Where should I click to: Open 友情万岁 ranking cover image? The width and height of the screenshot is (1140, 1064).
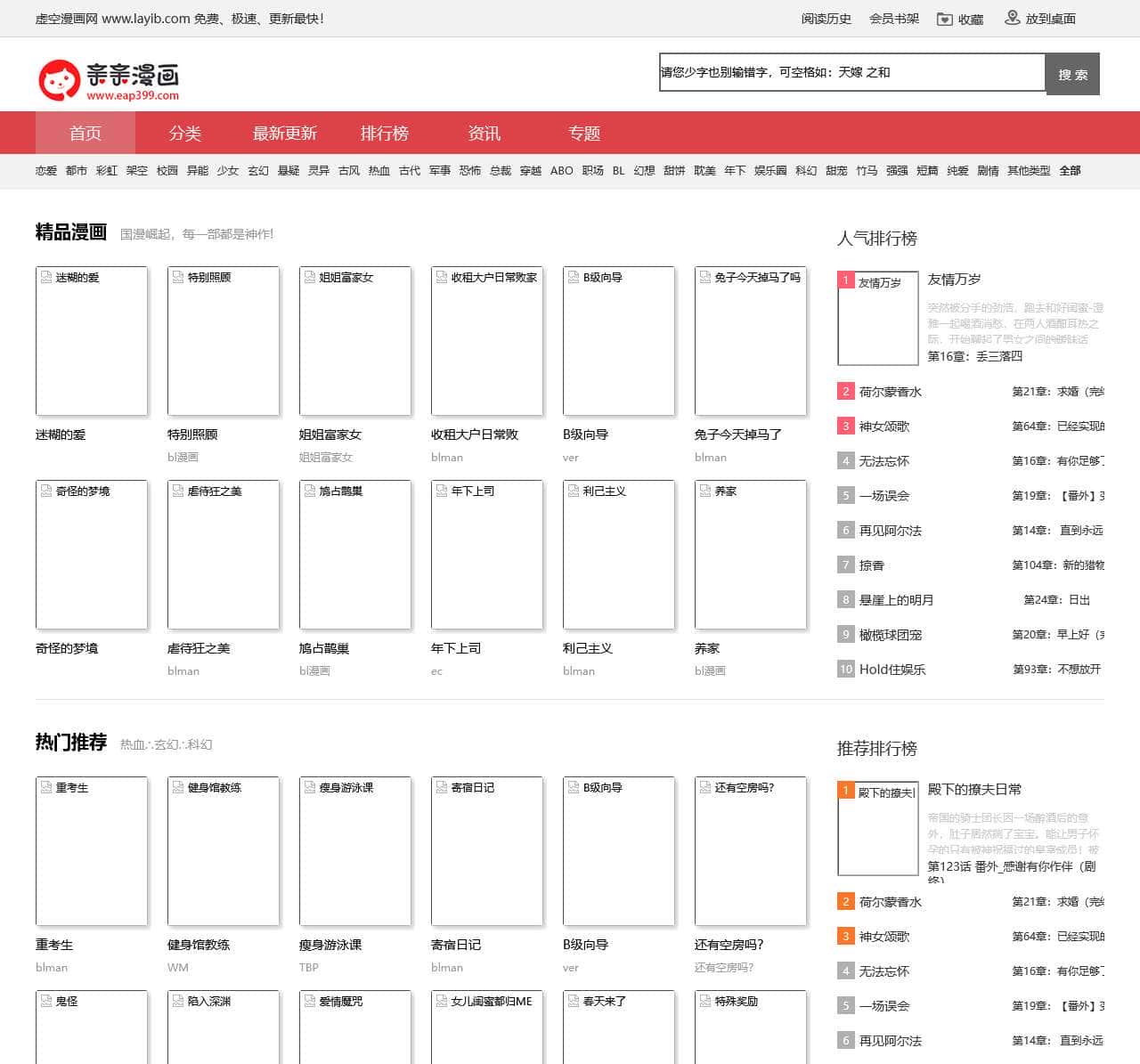click(878, 319)
